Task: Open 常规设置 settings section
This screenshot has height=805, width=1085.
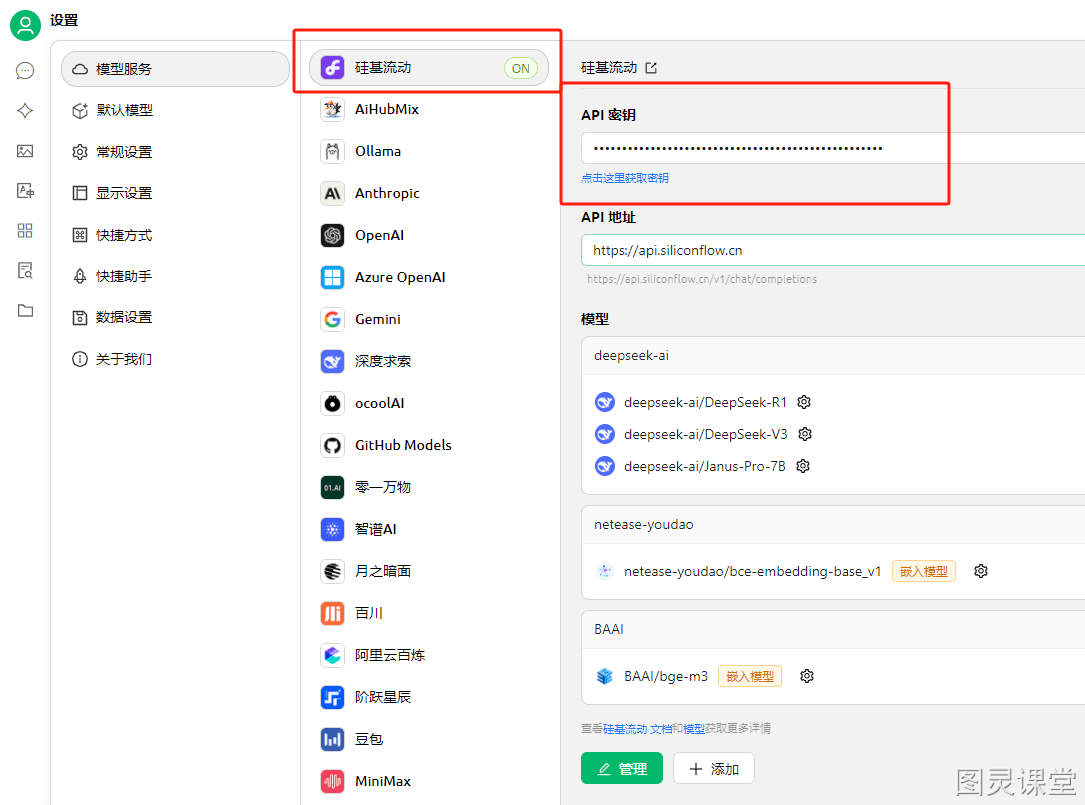Action: (175, 152)
